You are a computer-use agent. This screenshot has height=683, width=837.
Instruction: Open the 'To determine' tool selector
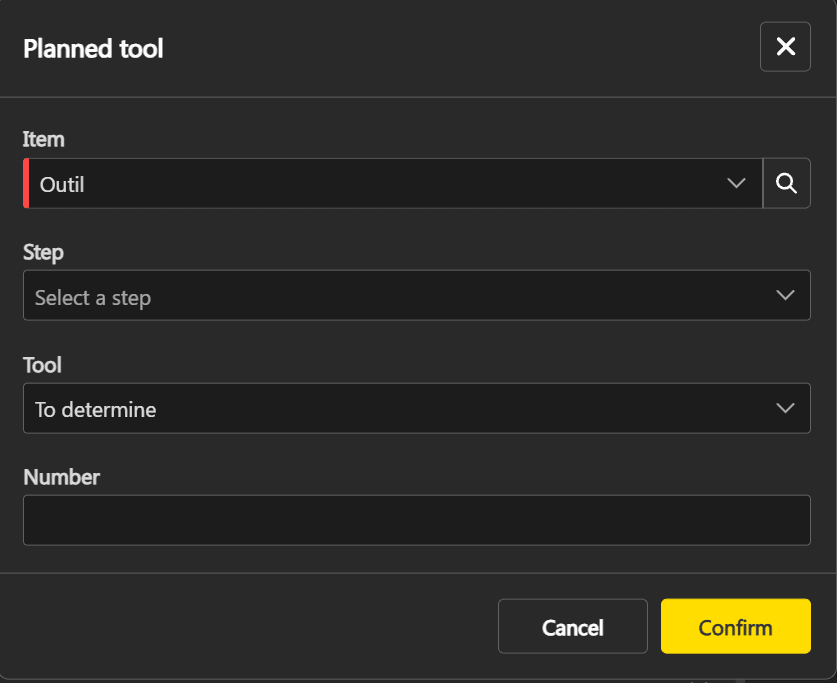pos(417,408)
